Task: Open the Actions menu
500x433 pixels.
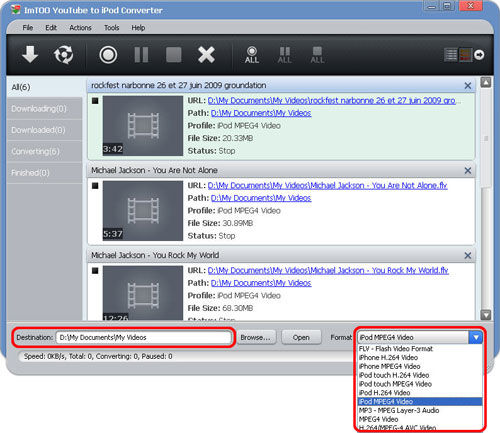Action: click(x=80, y=28)
